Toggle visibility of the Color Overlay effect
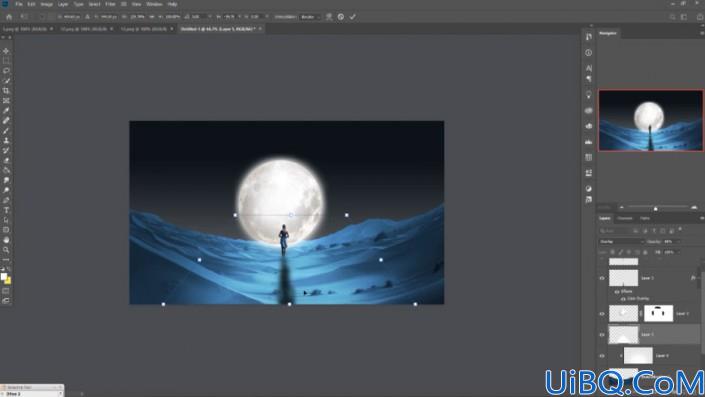 623,299
